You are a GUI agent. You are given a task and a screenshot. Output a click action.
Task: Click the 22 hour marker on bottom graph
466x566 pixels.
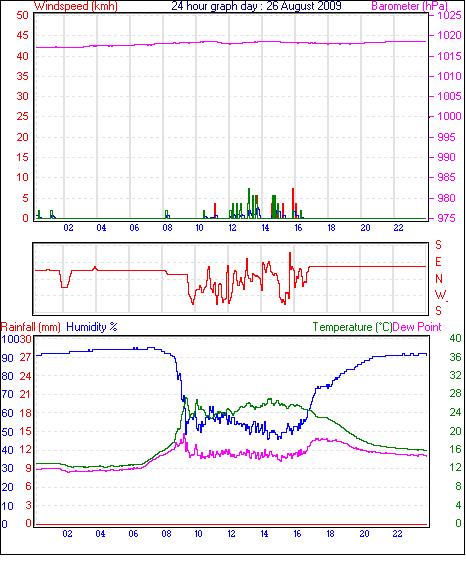pos(397,534)
